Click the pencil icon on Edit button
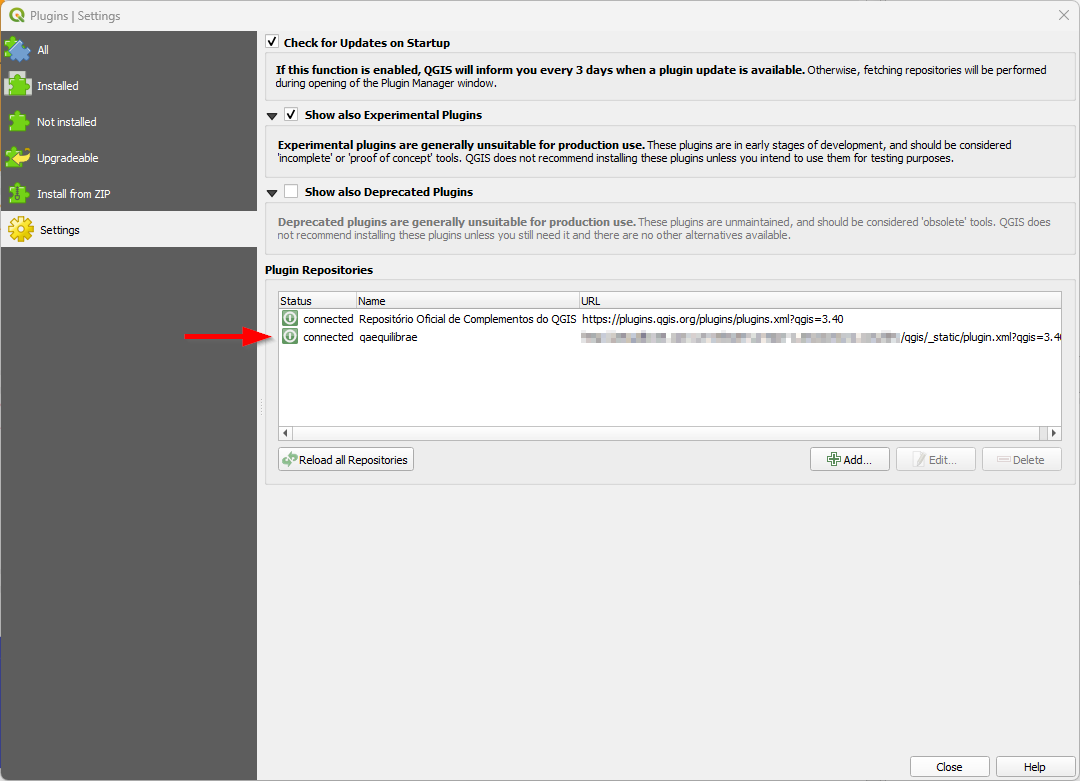 click(x=918, y=459)
